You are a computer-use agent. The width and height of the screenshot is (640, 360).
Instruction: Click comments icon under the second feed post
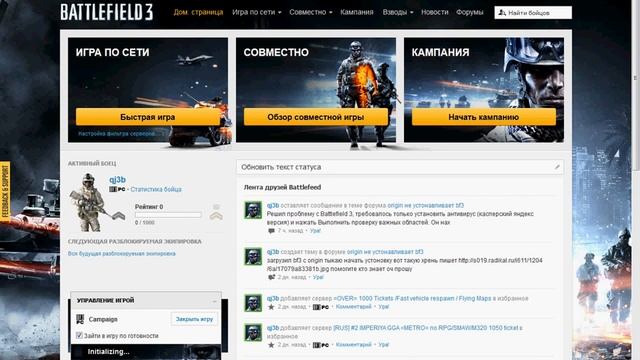pyautogui.click(x=271, y=277)
